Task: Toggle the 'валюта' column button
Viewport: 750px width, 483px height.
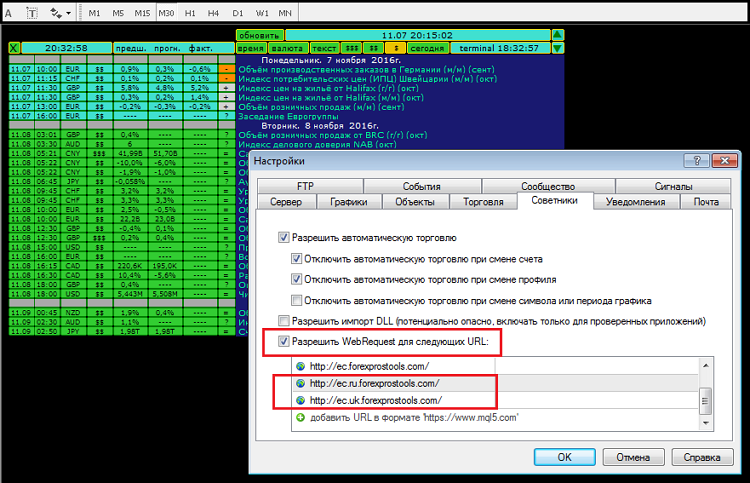Action: [x=287, y=48]
